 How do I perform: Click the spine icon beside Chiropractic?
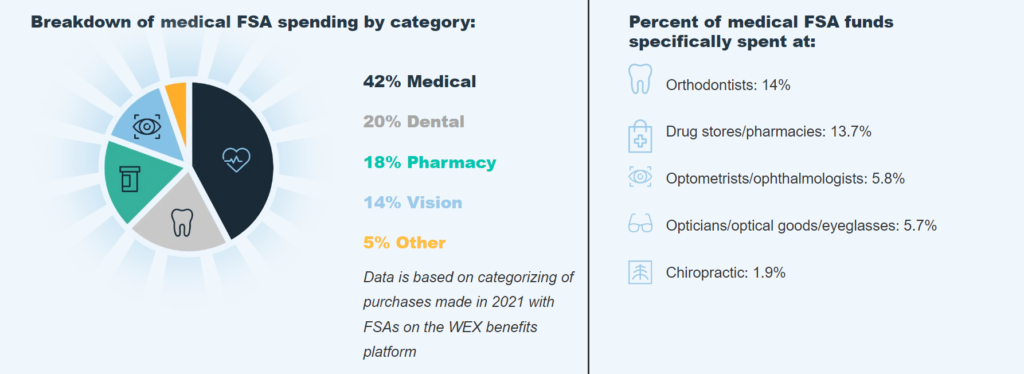pos(640,272)
